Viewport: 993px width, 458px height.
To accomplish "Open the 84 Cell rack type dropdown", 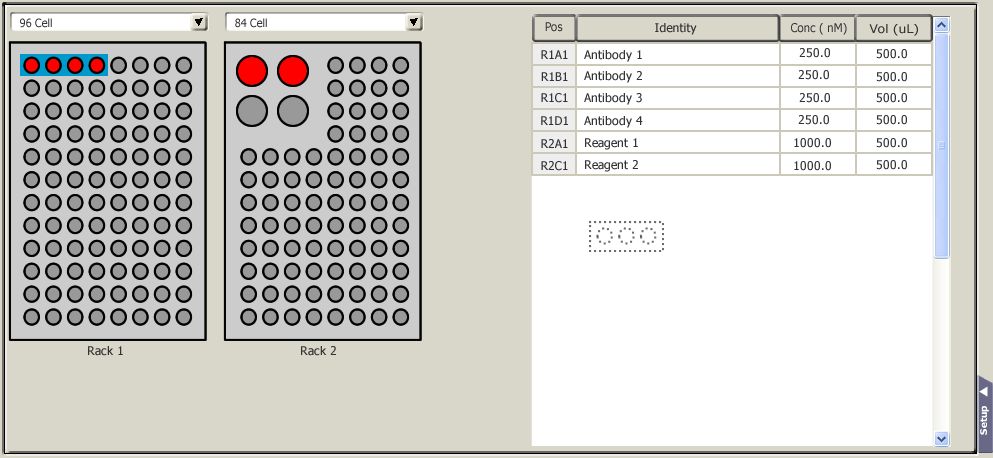I will 414,22.
